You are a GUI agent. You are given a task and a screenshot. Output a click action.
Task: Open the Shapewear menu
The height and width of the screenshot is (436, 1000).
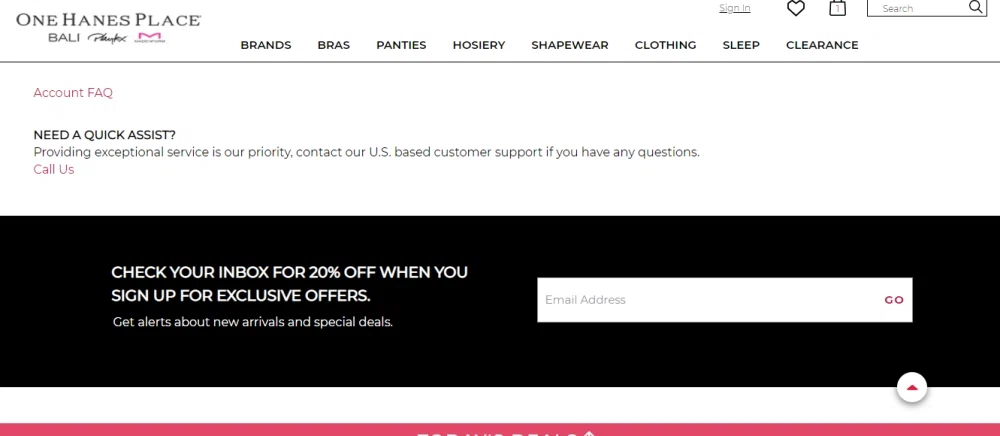point(570,45)
